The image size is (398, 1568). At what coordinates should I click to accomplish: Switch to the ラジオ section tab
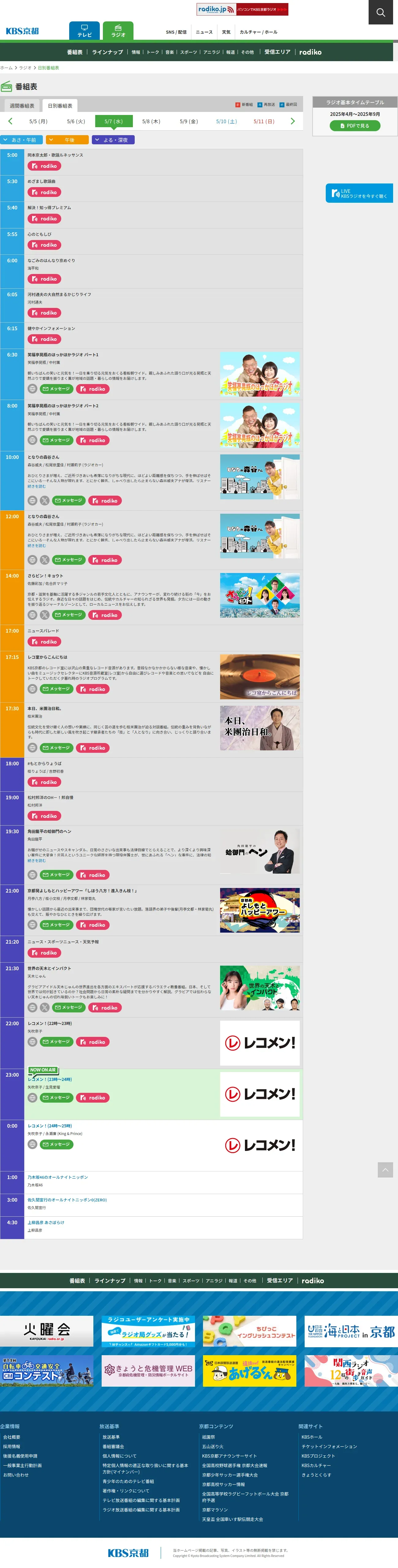click(118, 31)
